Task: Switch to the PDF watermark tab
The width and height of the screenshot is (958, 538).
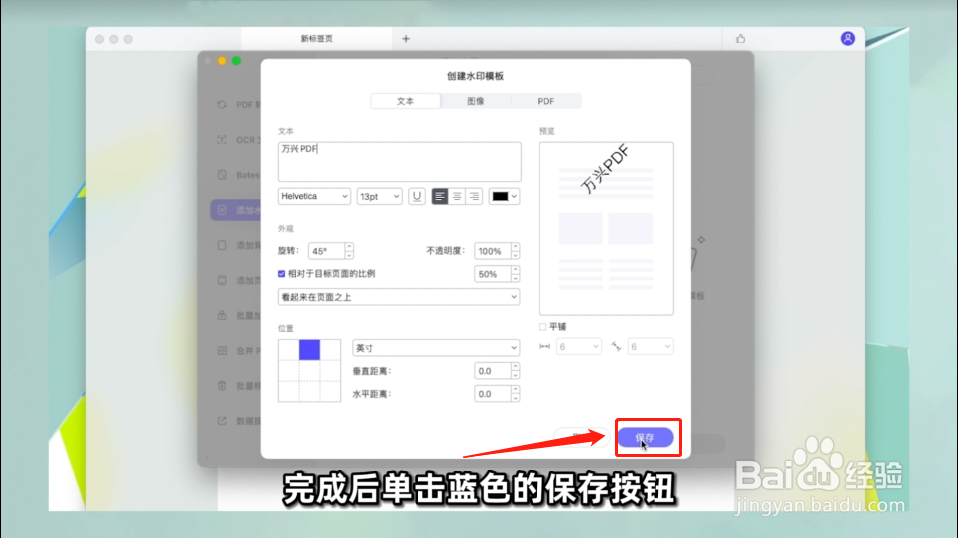Action: [x=546, y=101]
